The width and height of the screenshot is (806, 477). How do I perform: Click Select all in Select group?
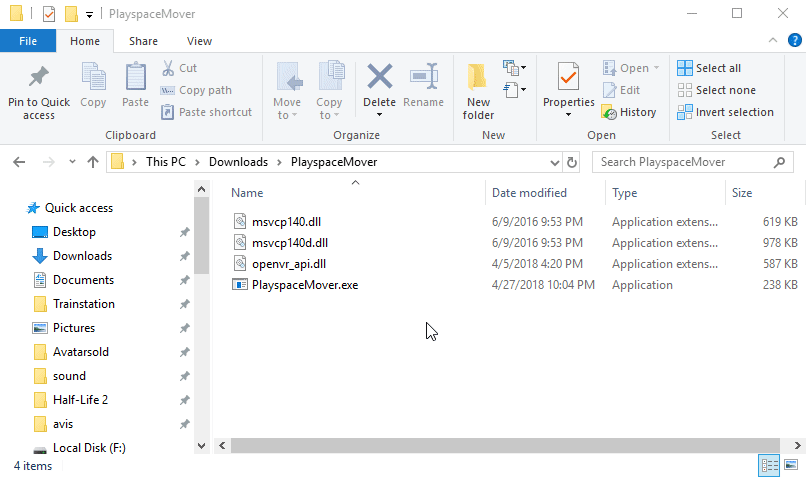point(709,68)
